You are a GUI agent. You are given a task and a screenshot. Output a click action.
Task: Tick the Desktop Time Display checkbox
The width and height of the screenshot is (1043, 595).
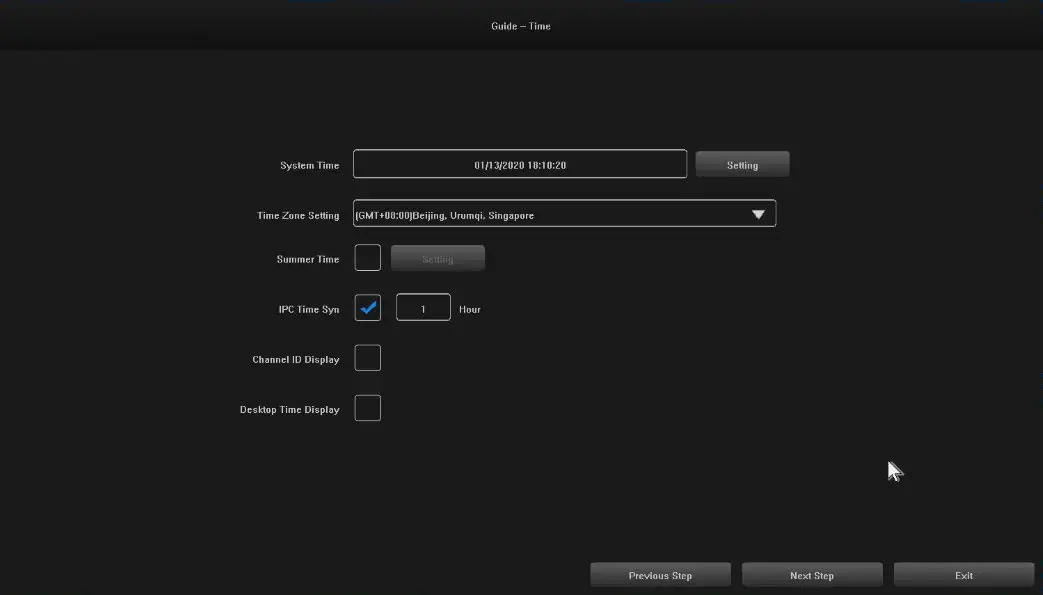(x=368, y=408)
